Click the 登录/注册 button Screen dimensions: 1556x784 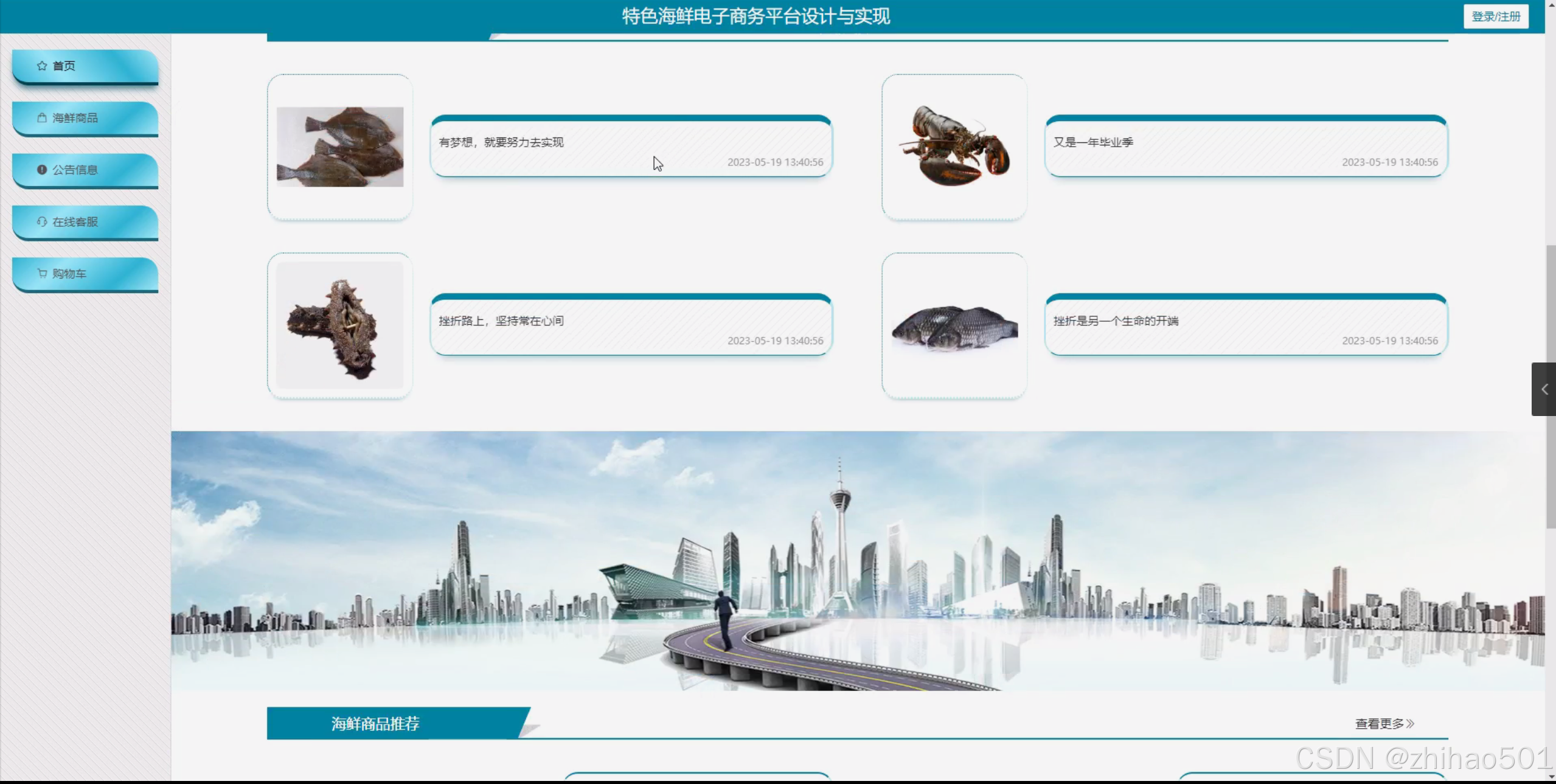pyautogui.click(x=1495, y=16)
